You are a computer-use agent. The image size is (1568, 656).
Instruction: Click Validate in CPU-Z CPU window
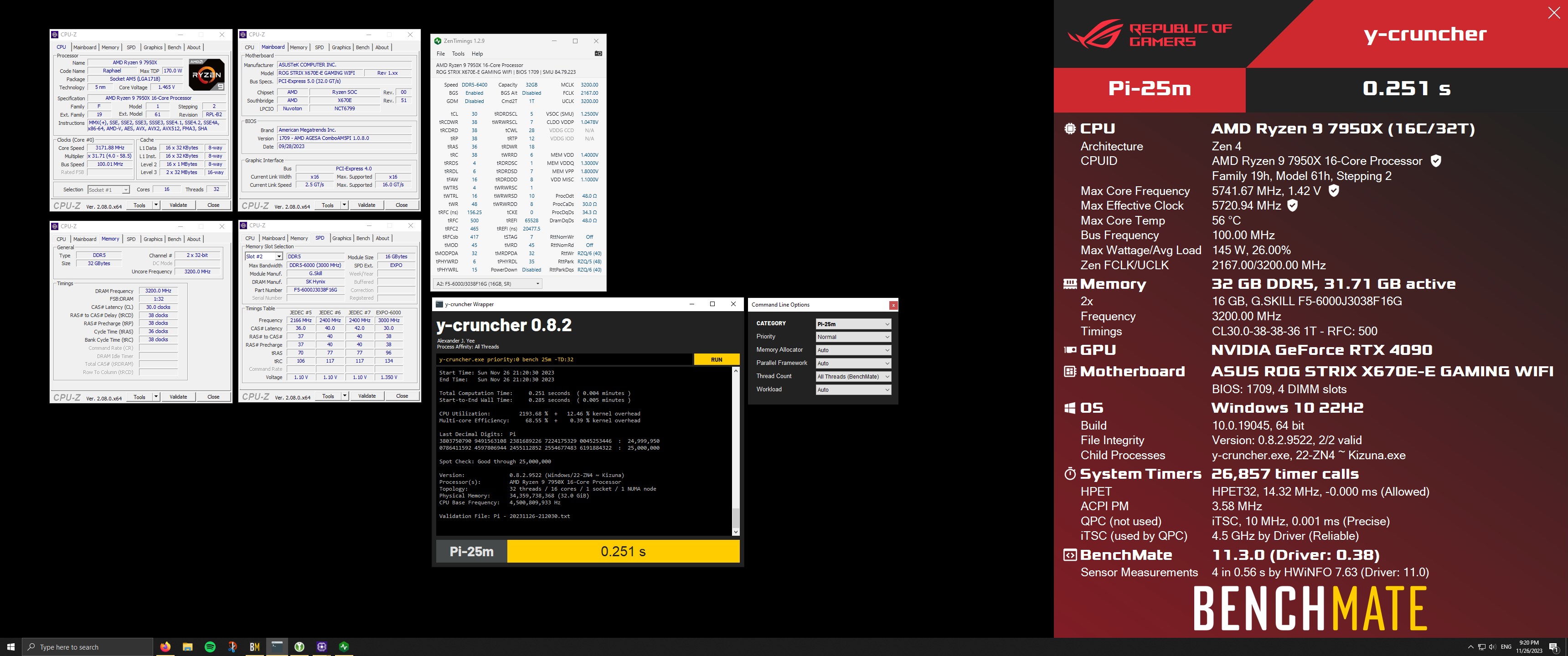(178, 205)
